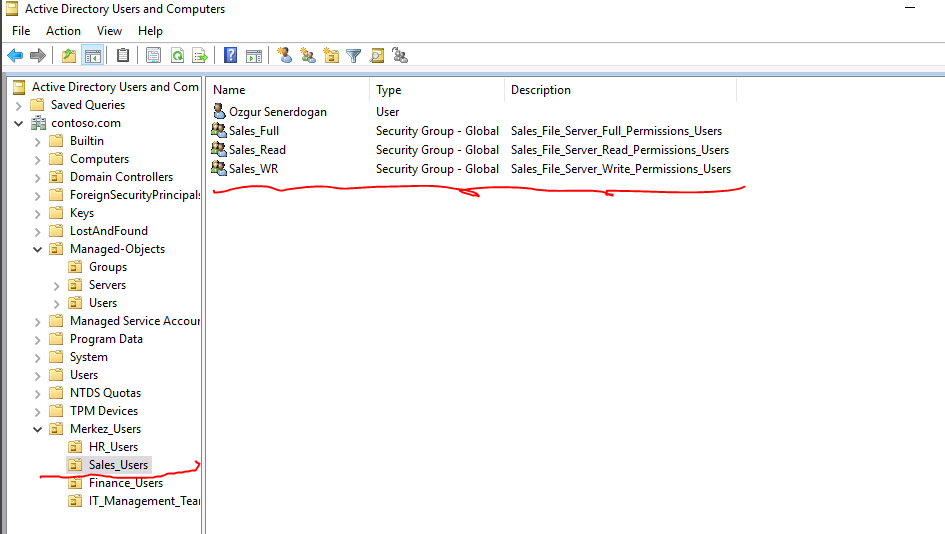Toggle the Show/Hide Console Tree icon
This screenshot has width=945, height=534.
tap(93, 56)
